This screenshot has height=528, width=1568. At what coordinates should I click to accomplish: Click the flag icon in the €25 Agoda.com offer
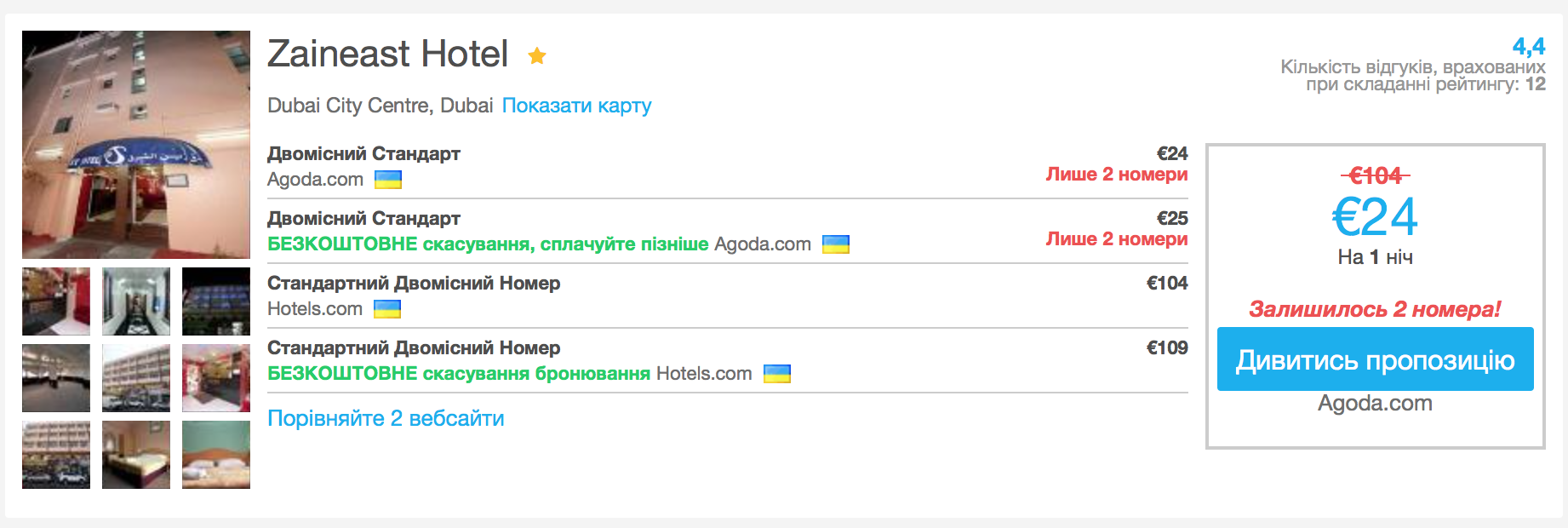pos(835,244)
